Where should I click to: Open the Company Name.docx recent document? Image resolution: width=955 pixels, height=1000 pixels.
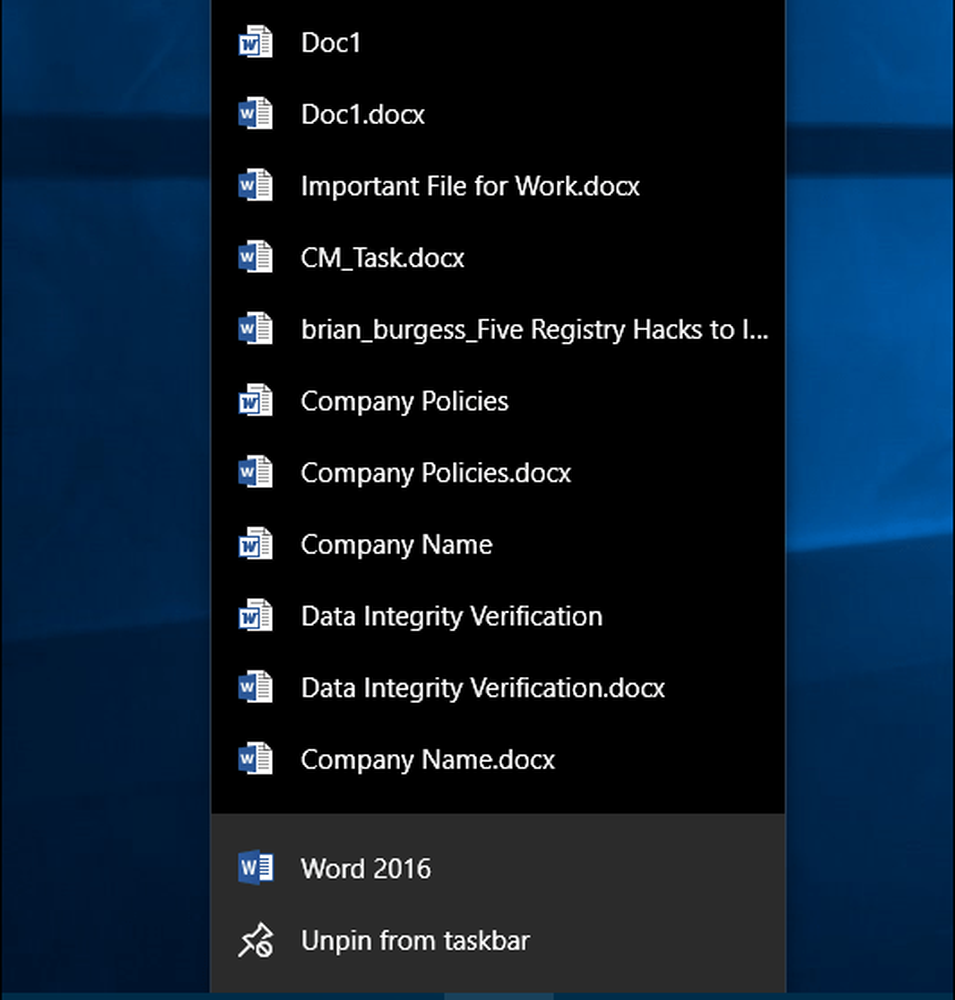tap(427, 759)
